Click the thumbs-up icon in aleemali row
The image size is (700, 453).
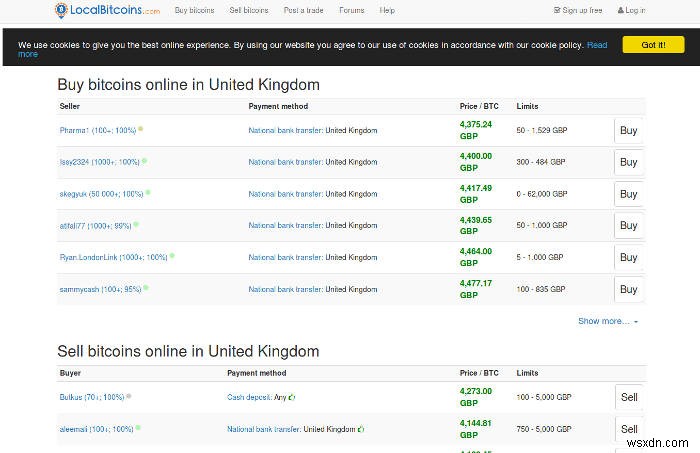click(x=361, y=429)
